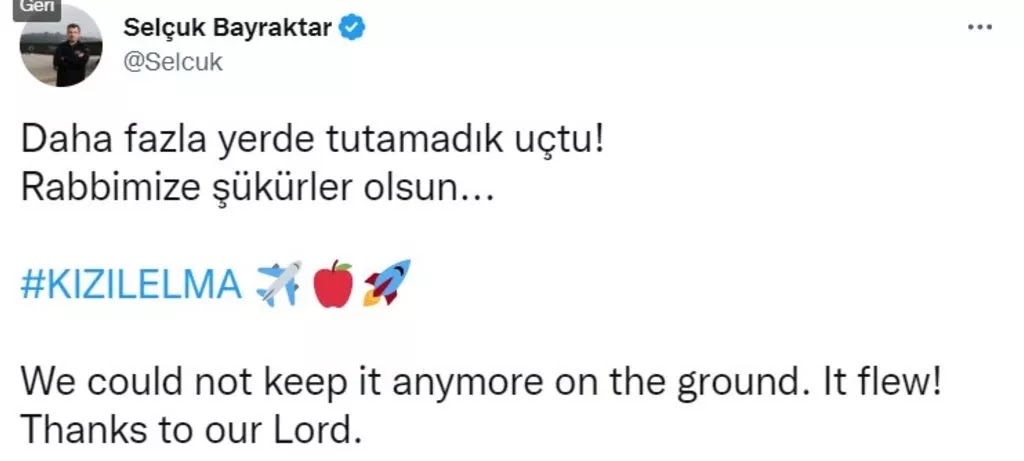Viewport: 1024px width, 461px height.
Task: Open the @Selcuk handle link
Action: pos(172,63)
